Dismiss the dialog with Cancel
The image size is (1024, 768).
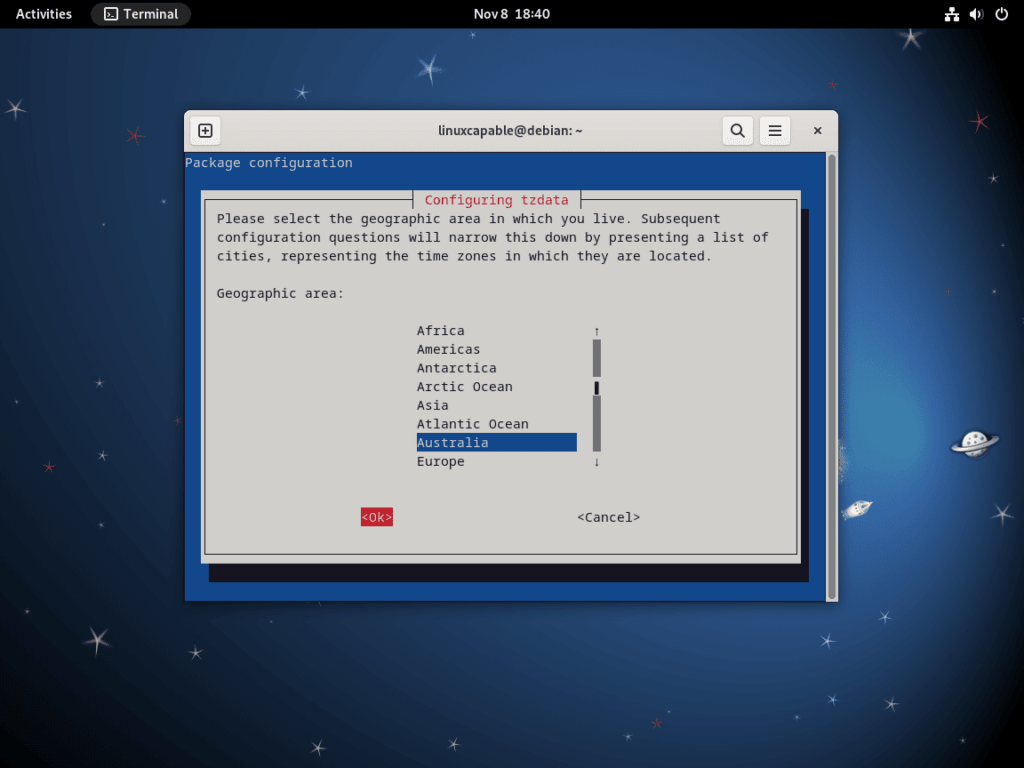pos(608,517)
